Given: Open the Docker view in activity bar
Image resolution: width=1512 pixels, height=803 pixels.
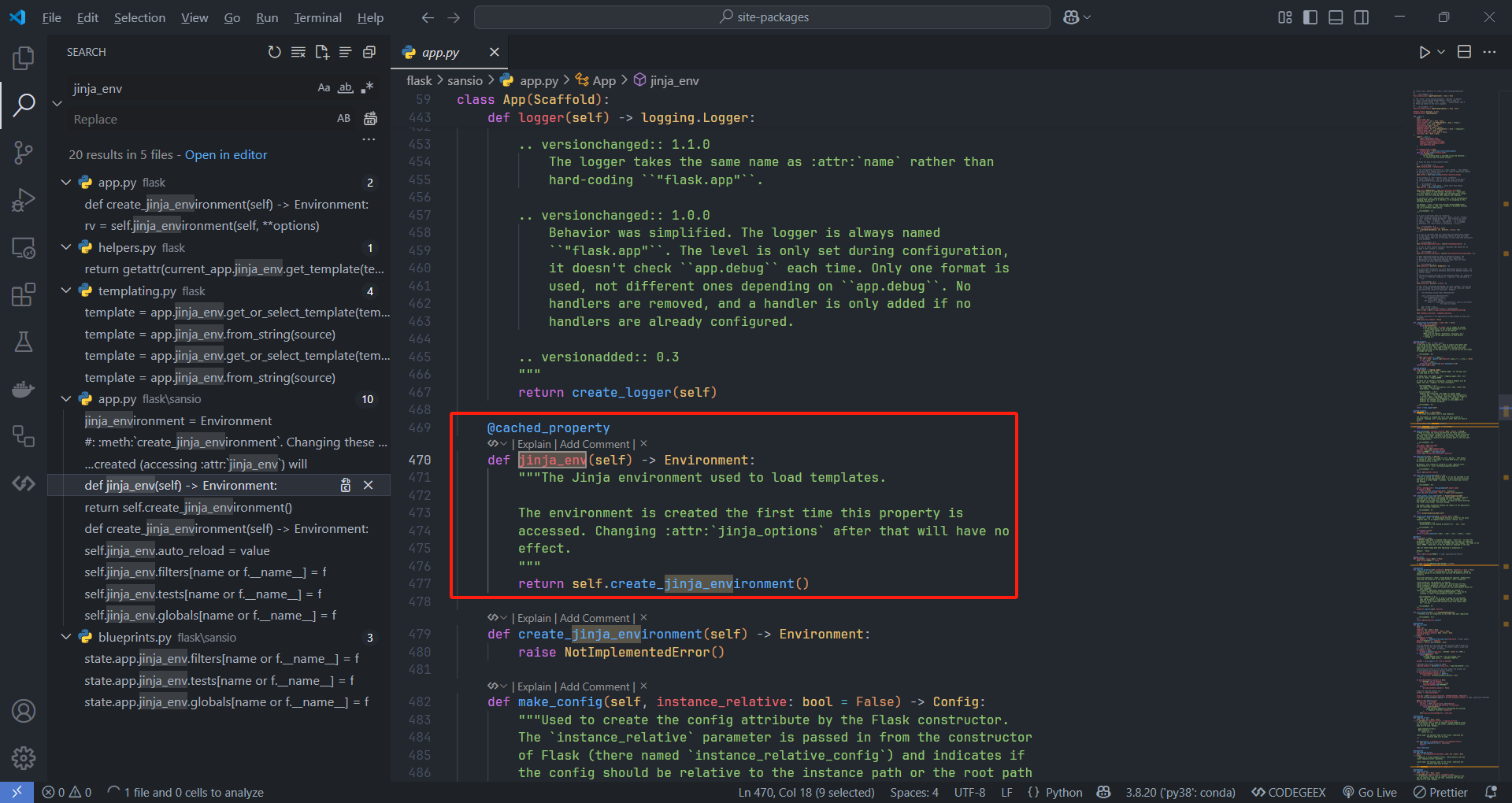Looking at the screenshot, I should point(24,389).
